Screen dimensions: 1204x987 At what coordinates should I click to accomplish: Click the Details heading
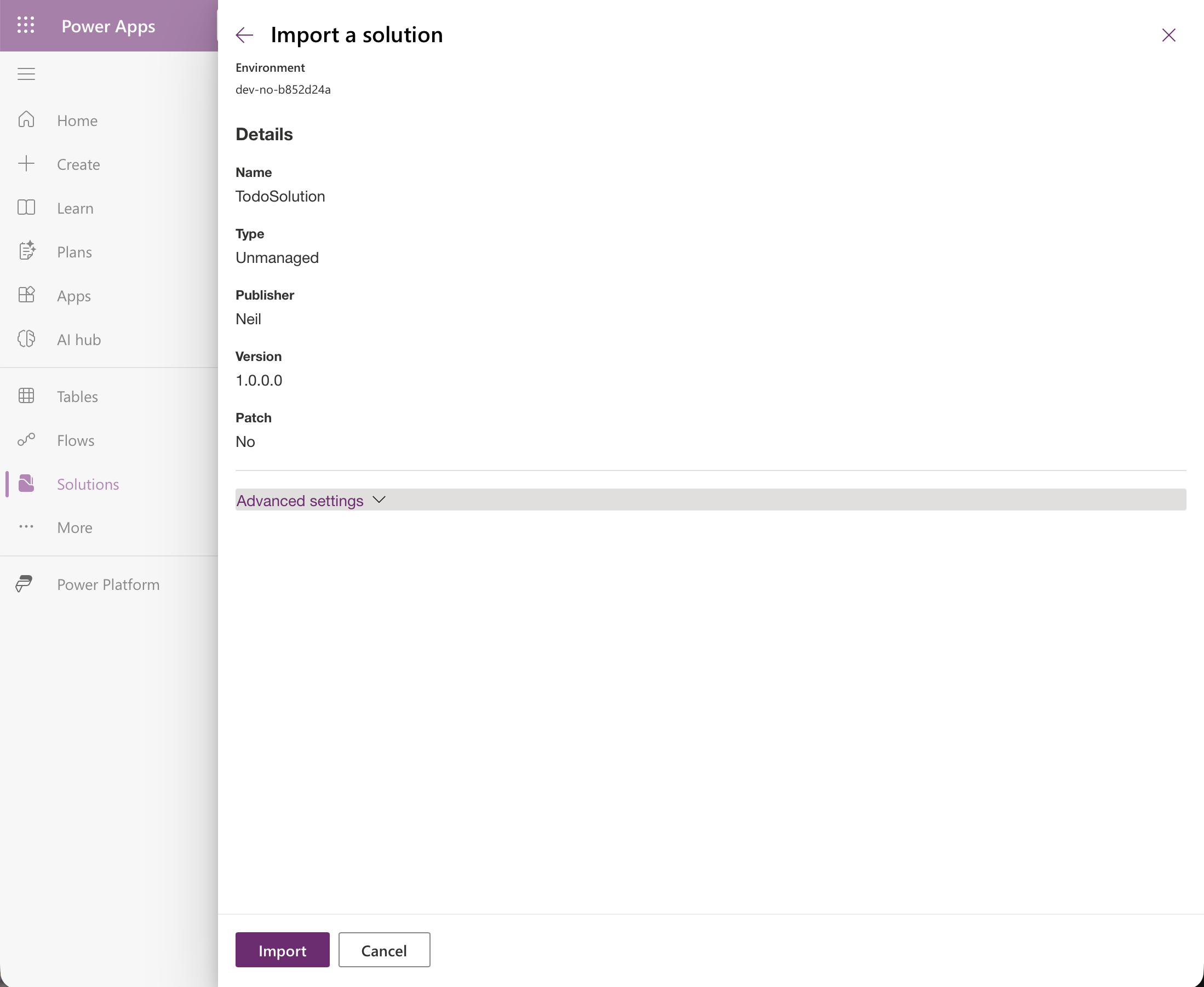tap(265, 134)
